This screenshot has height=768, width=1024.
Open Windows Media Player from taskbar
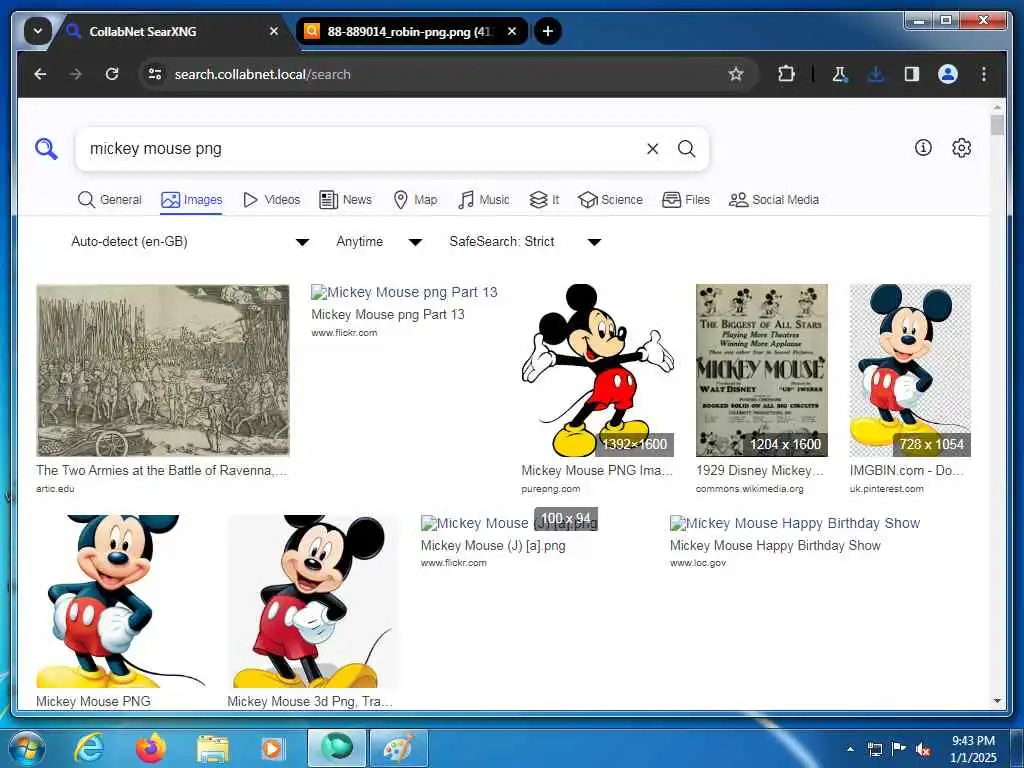click(x=272, y=748)
